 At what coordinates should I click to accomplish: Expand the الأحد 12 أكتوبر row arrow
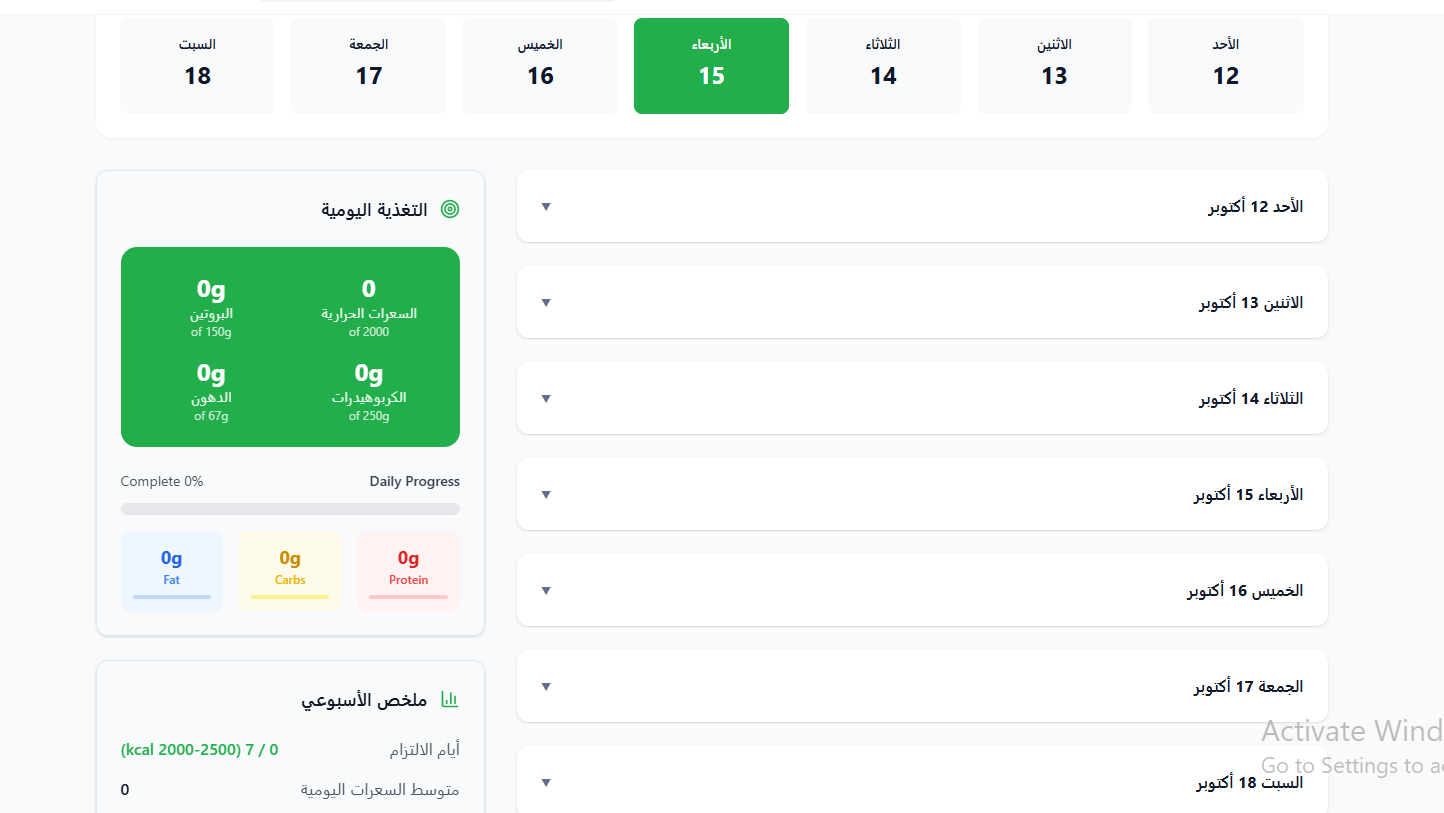[x=546, y=207]
